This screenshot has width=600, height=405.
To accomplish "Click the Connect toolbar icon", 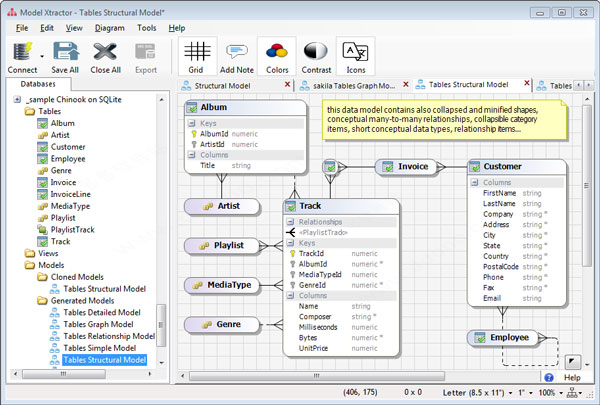I will pyautogui.click(x=21, y=51).
